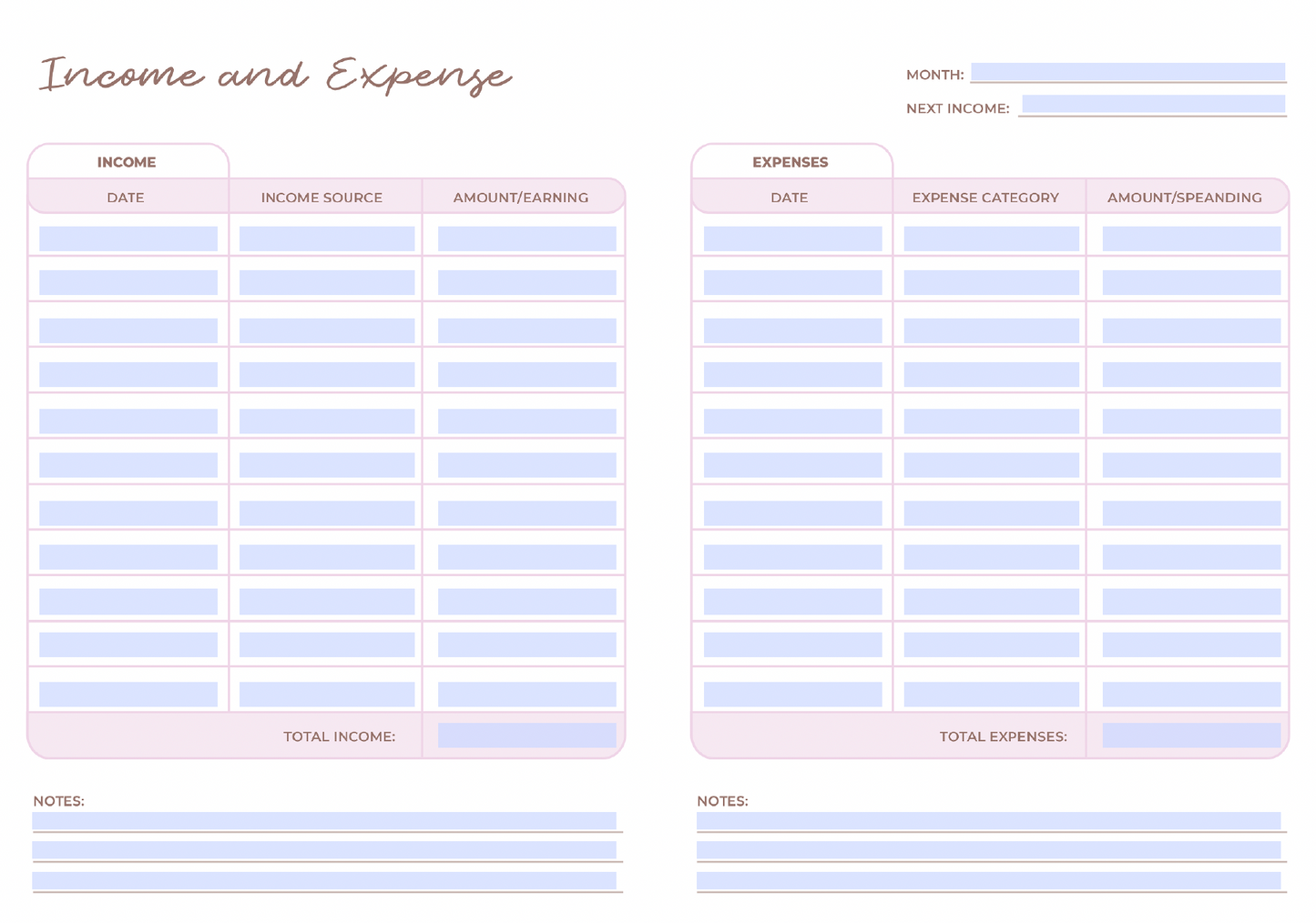
Task: Click the AMOUNT/SPEANDING column header
Action: [x=1185, y=198]
